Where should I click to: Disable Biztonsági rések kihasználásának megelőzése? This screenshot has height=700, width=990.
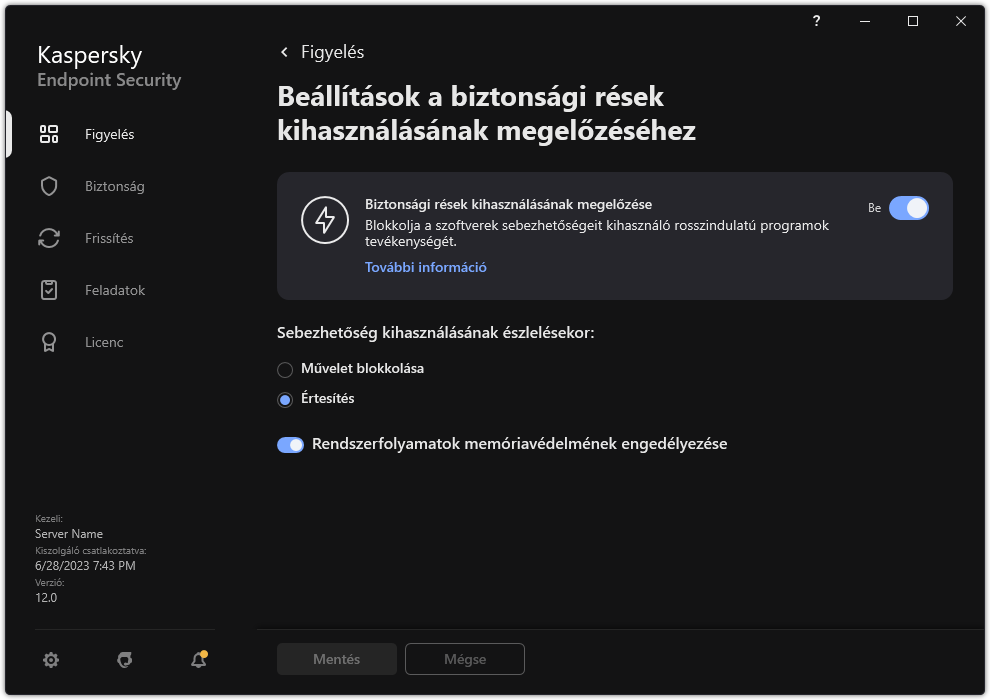[x=910, y=208]
